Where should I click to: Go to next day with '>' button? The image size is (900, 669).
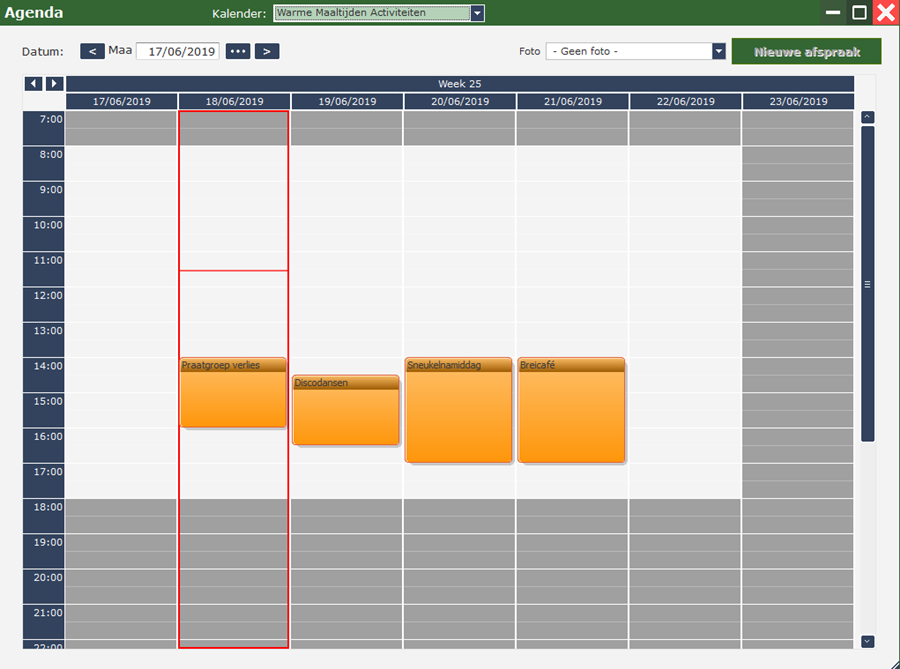267,51
